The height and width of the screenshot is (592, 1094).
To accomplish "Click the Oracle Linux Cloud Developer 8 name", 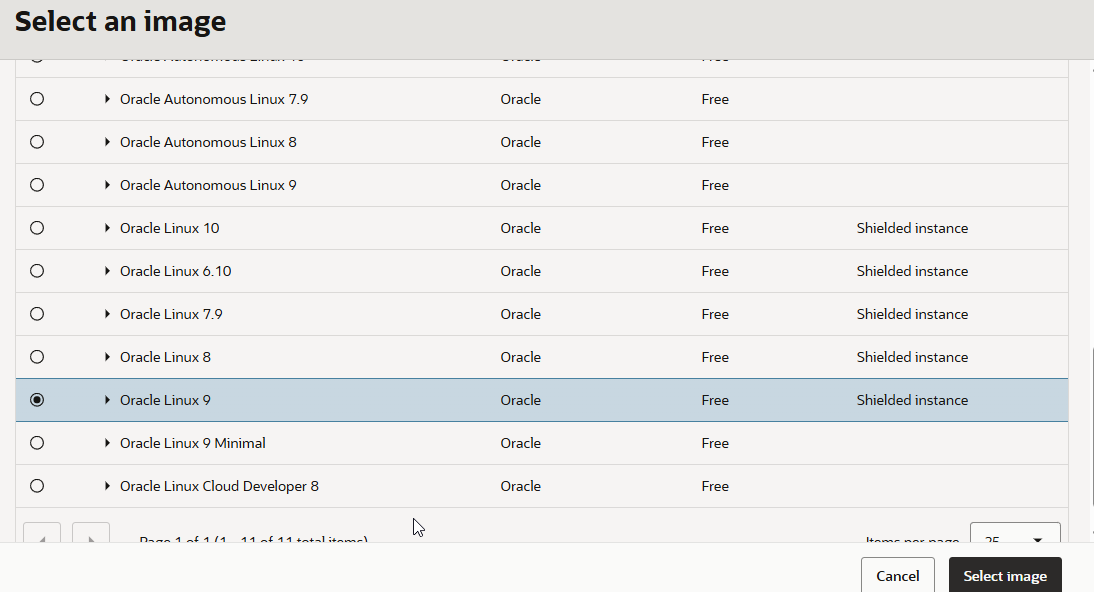I will 219,486.
